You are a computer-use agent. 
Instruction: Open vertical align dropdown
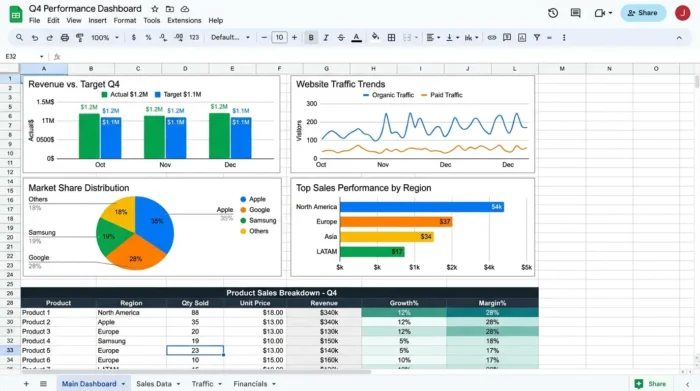pos(452,37)
